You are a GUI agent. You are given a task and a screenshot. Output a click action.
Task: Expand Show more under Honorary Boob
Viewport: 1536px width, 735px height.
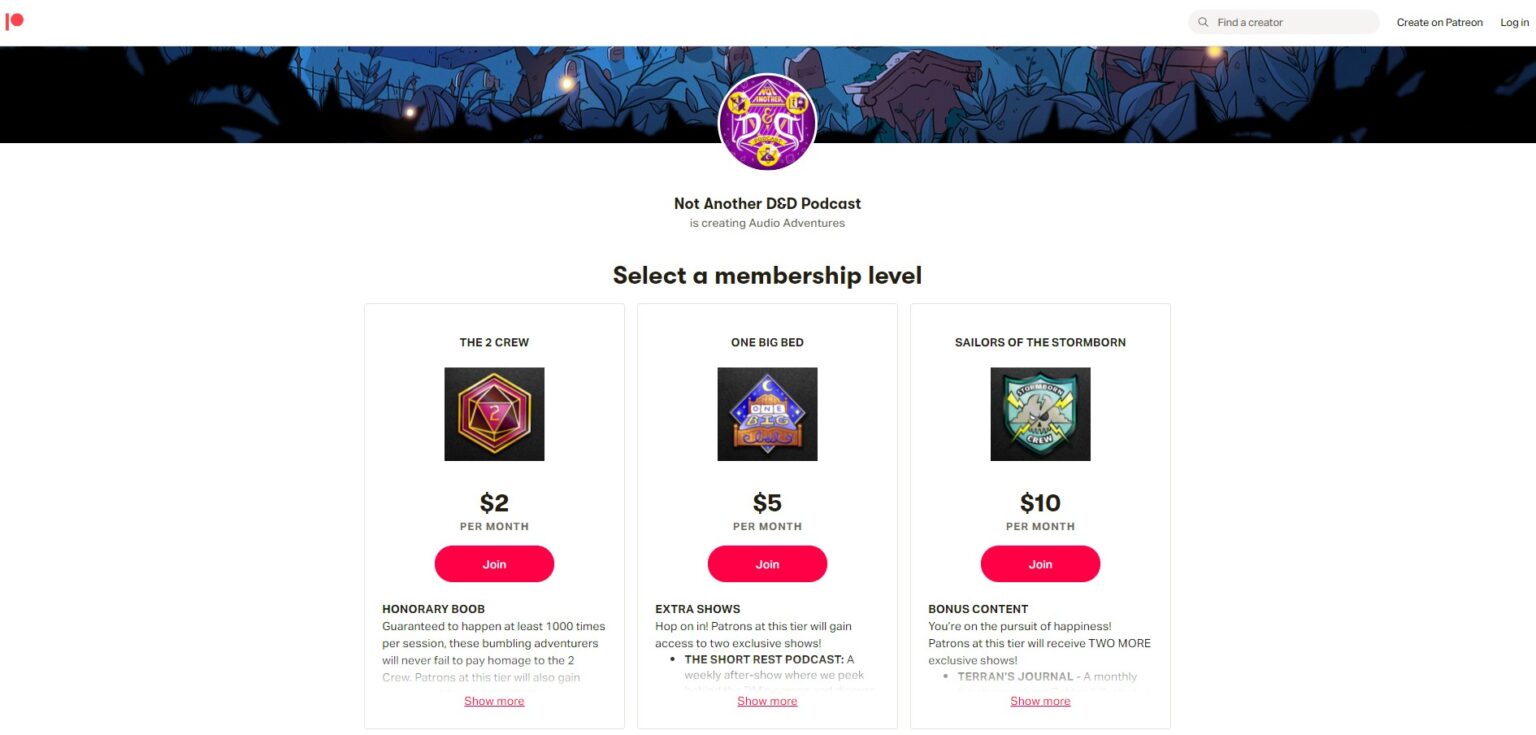point(494,701)
